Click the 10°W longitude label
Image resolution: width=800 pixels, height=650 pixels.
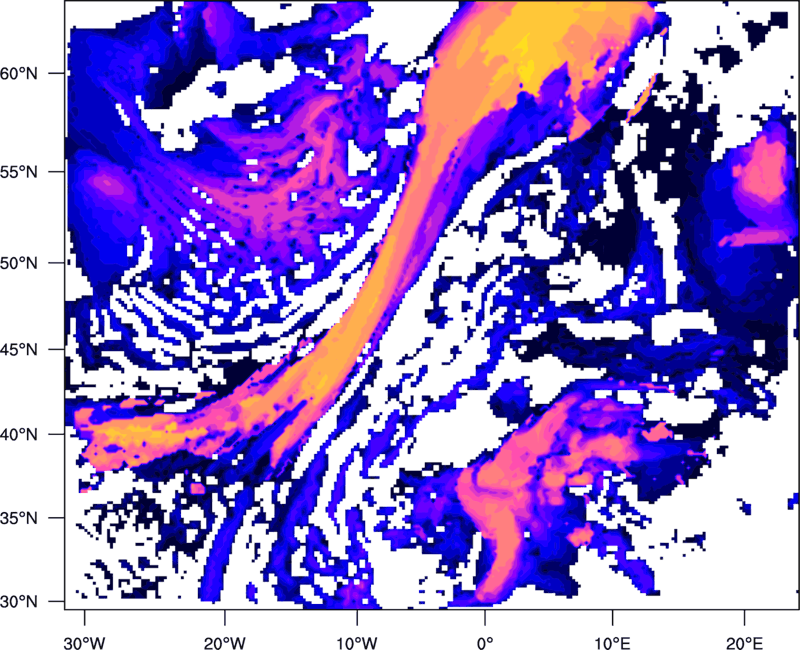point(357,643)
